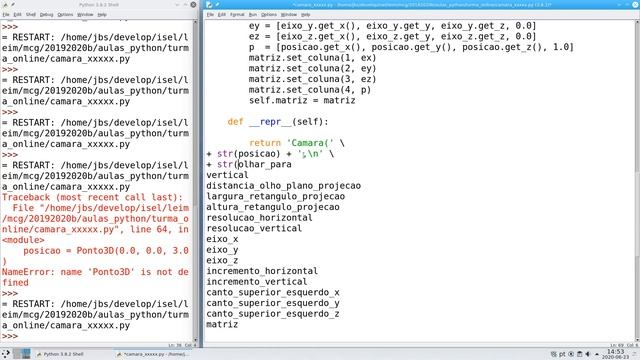Viewport: 640px width, 360px height.
Task: Click 'Traceback (most recent call last):' text
Action: 92,197
